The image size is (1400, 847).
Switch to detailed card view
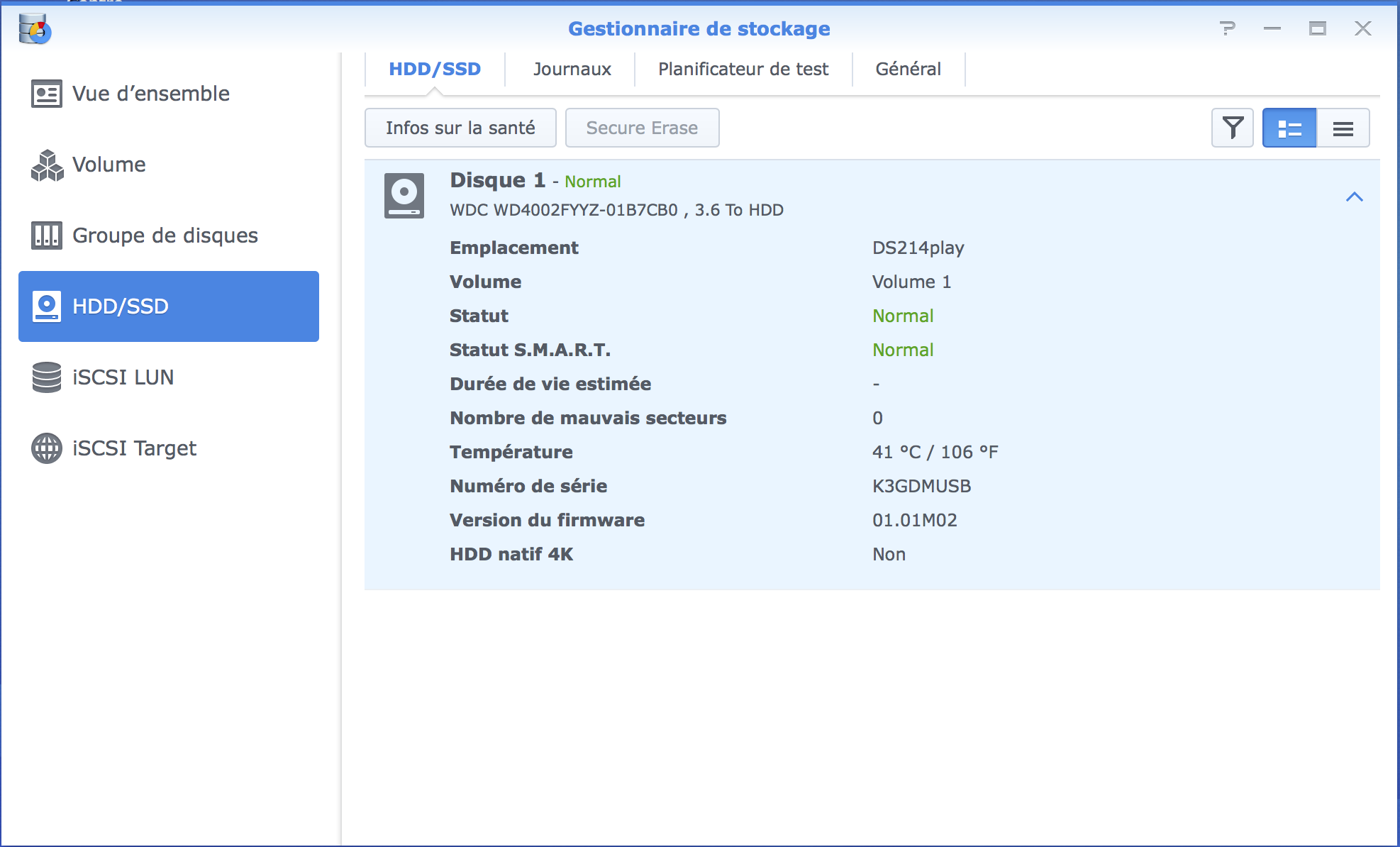(1289, 128)
